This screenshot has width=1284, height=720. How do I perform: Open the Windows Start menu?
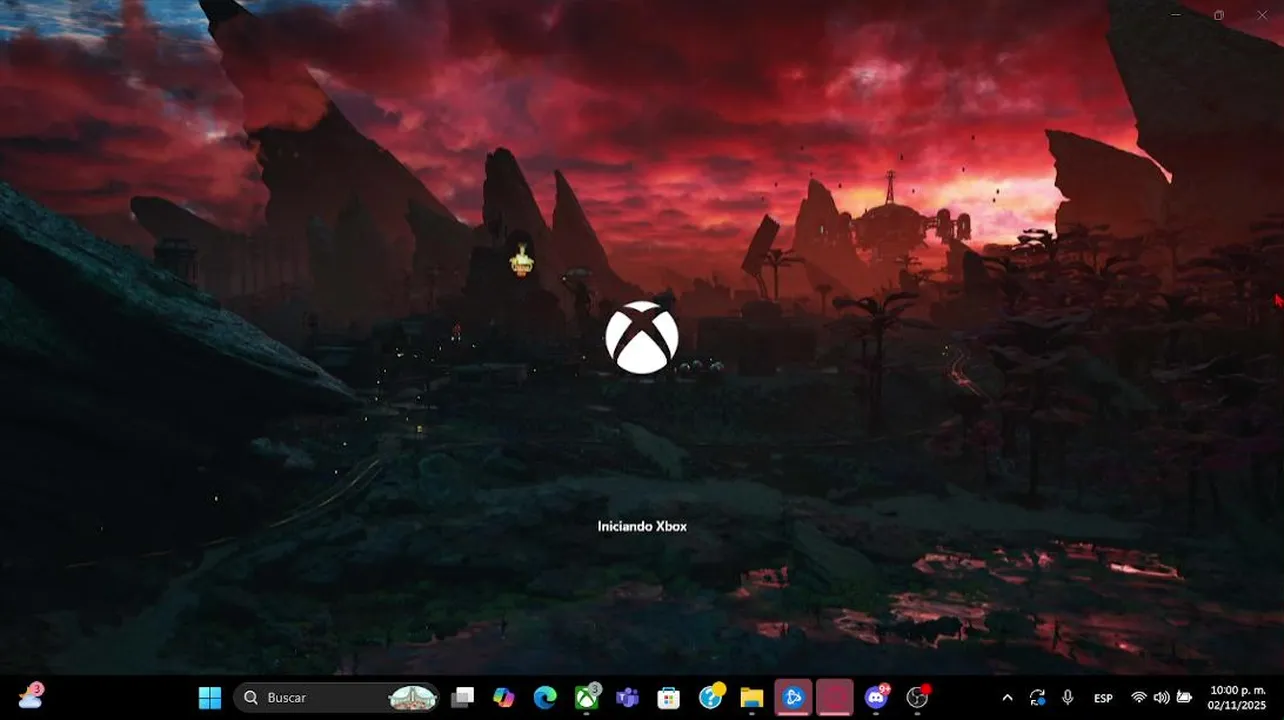click(x=210, y=697)
